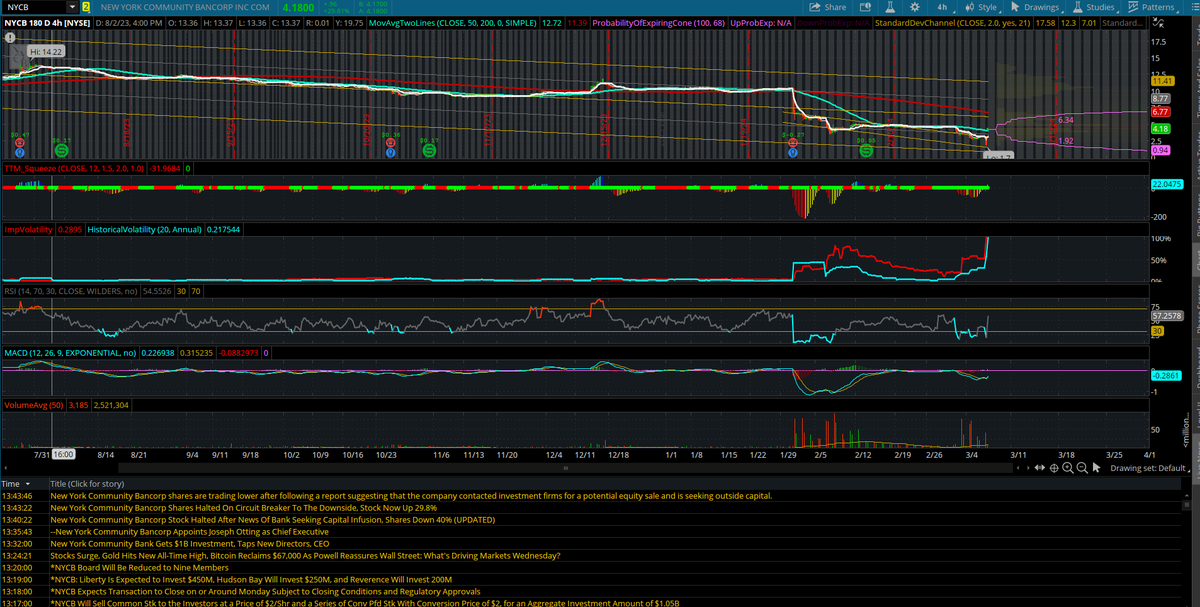Open story about Joseph Otting appointed CEO
This screenshot has height=607, width=1200.
(190, 531)
